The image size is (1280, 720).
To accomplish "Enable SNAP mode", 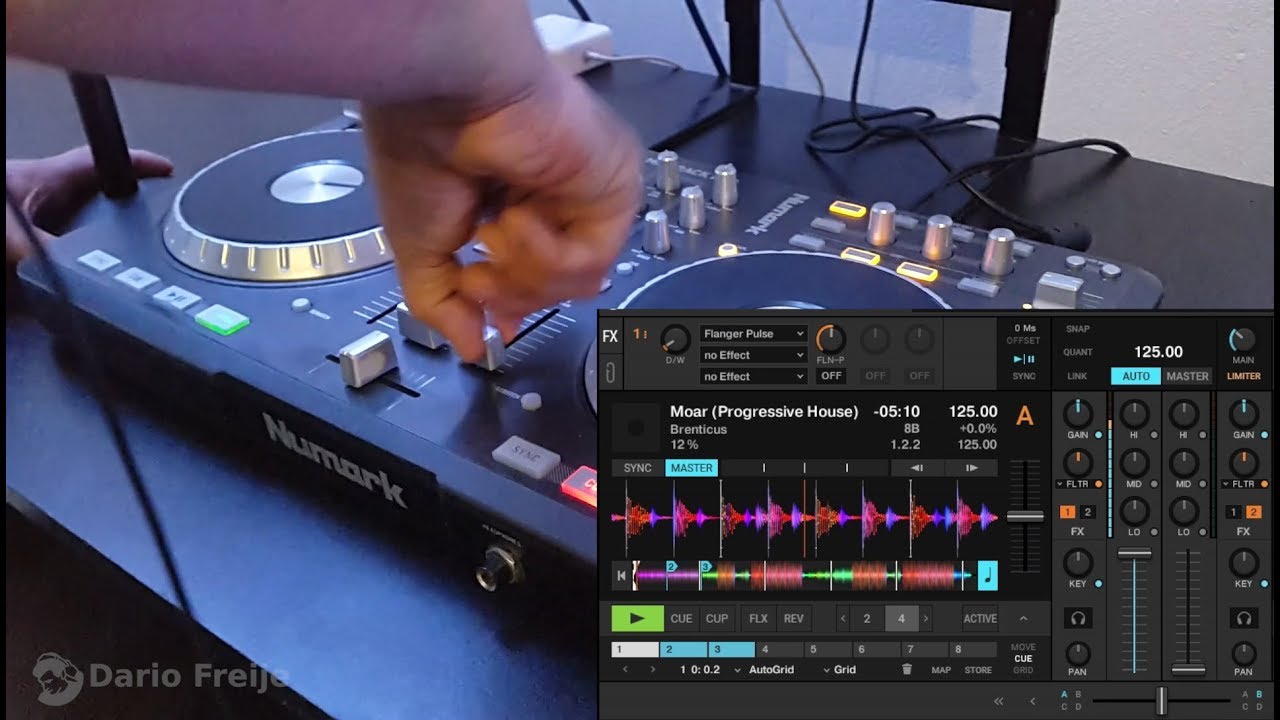I will tap(1078, 329).
